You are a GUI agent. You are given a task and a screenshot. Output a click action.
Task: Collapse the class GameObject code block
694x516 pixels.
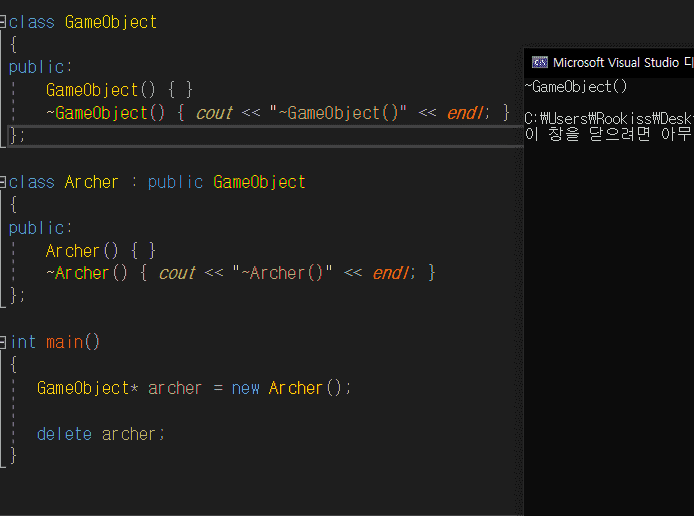tap(2, 21)
